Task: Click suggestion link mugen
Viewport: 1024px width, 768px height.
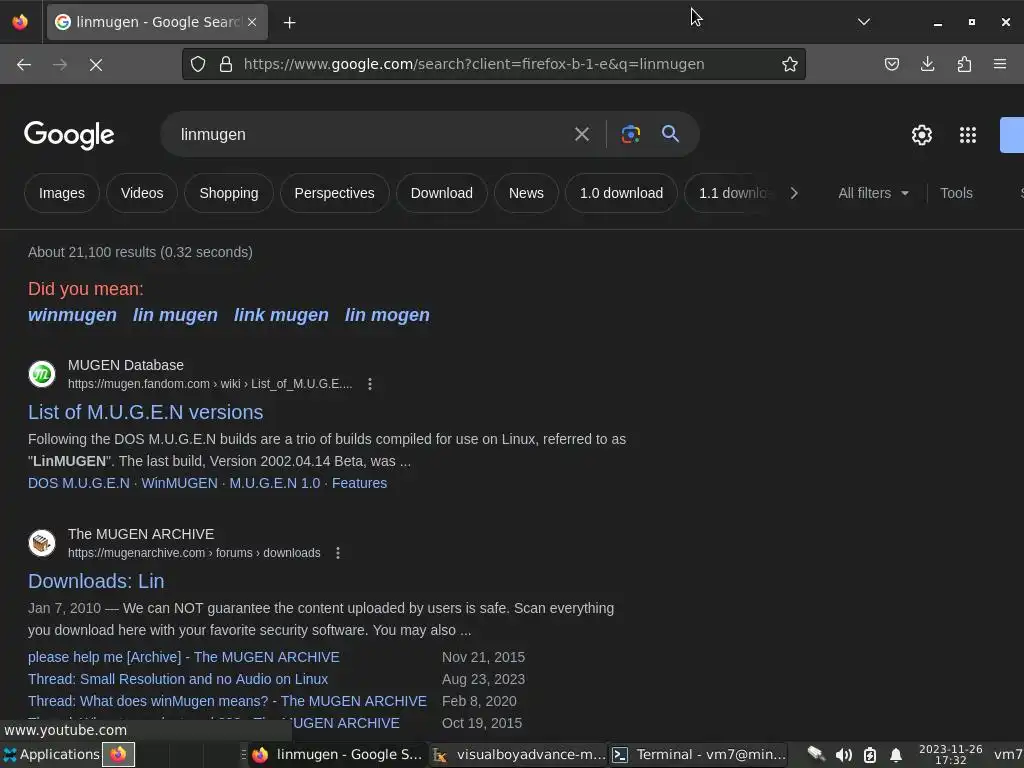Action: [281, 315]
